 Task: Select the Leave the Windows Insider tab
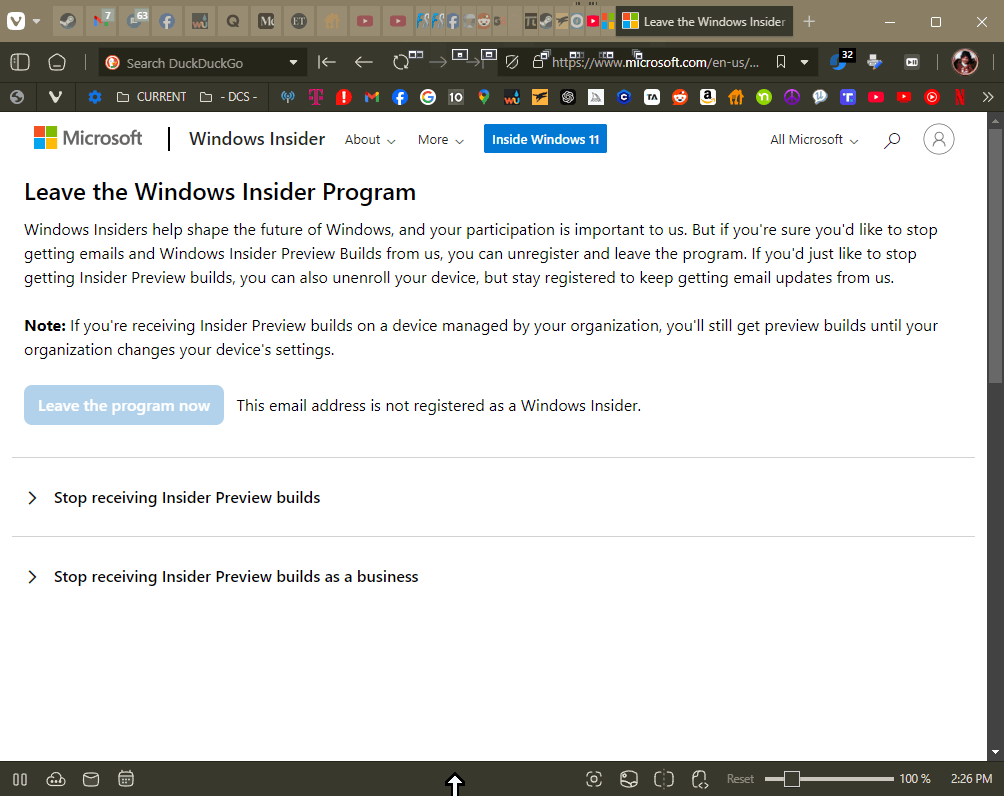point(704,21)
